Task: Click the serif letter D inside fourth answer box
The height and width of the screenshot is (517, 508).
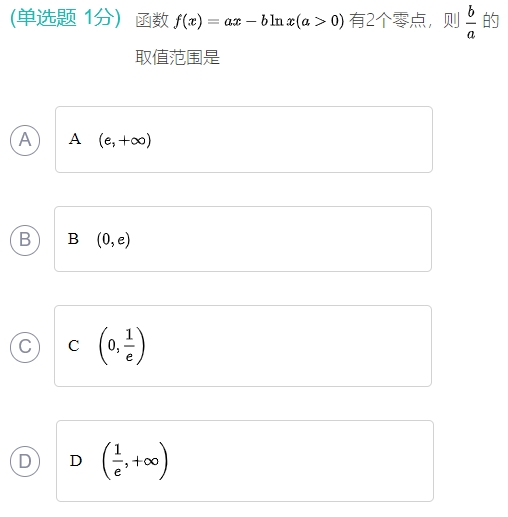Action: tap(76, 461)
